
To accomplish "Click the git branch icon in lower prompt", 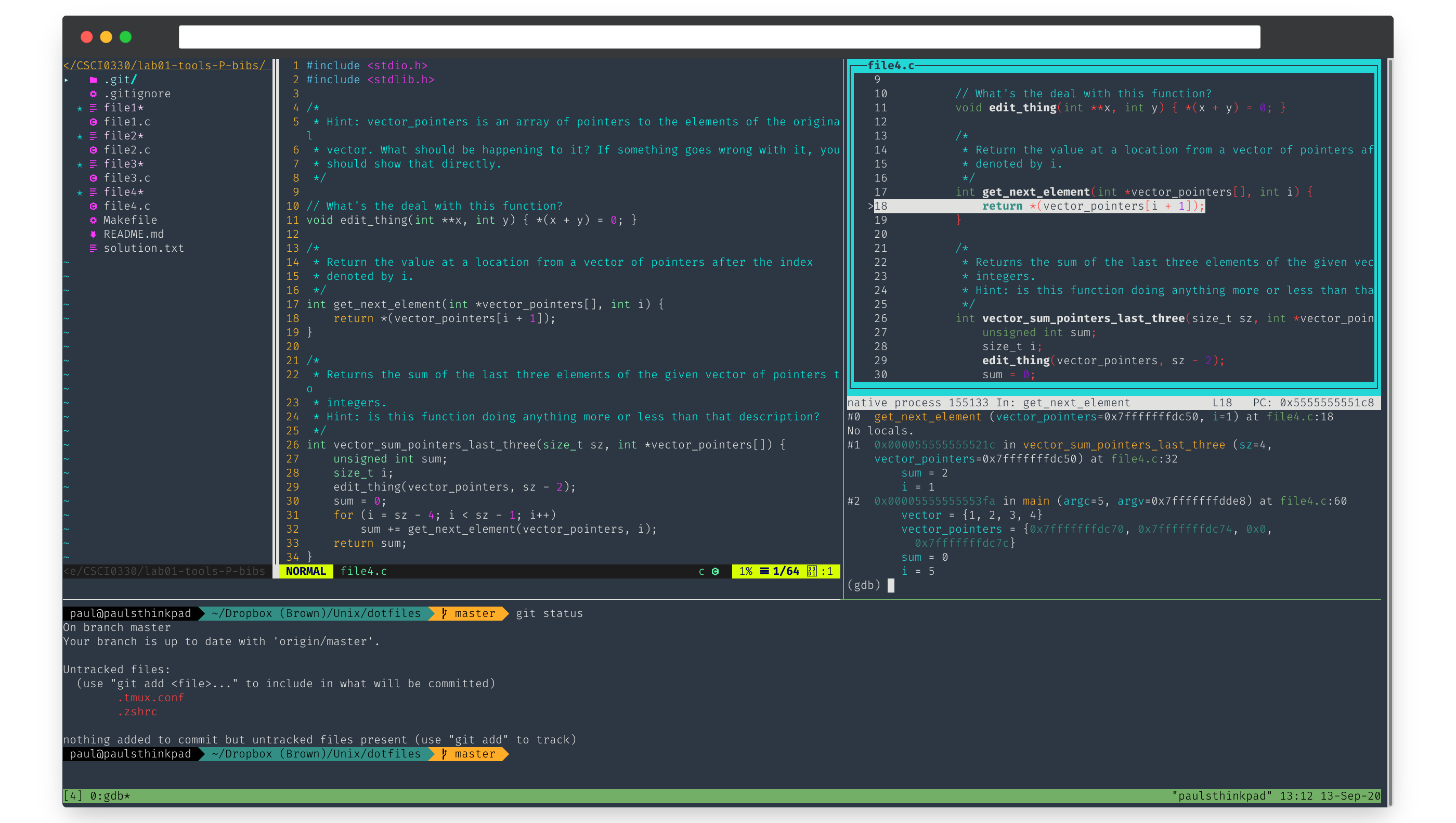I will pos(444,754).
